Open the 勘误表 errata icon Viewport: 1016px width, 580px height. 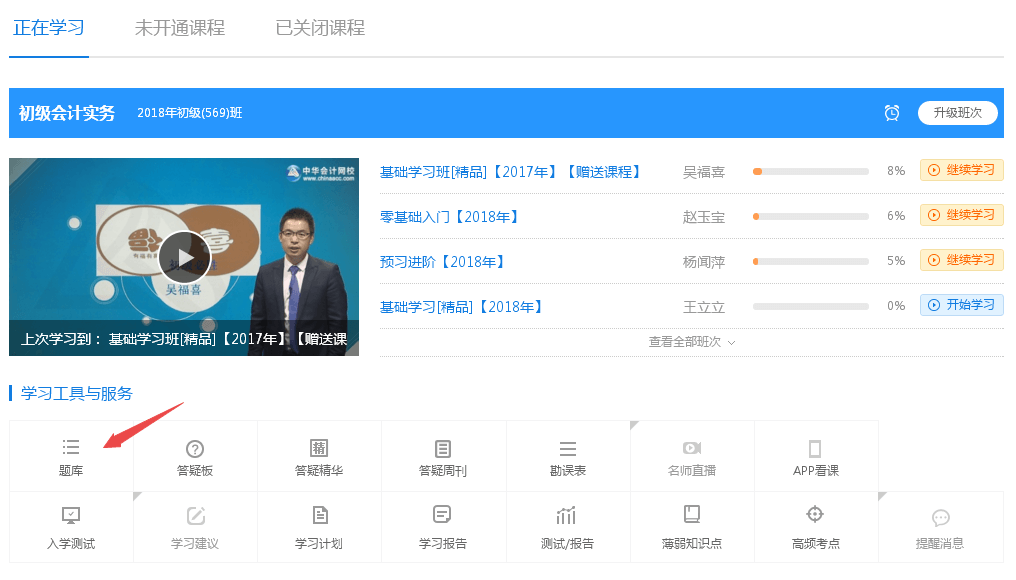click(x=567, y=449)
